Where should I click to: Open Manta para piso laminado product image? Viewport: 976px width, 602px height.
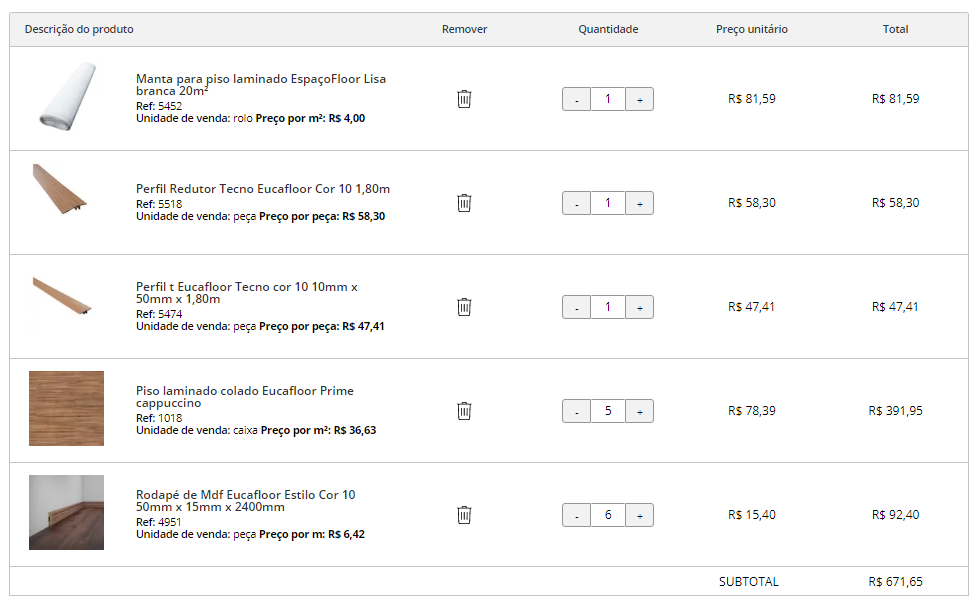(67, 96)
